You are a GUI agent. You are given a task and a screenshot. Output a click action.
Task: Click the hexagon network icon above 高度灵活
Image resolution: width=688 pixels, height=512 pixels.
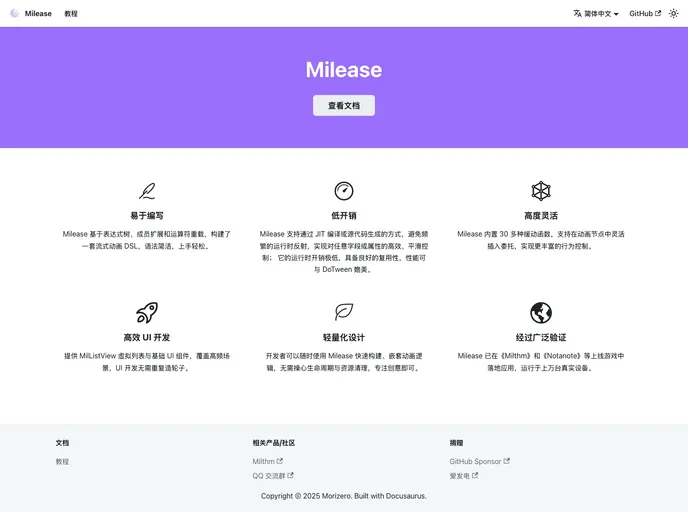[541, 191]
